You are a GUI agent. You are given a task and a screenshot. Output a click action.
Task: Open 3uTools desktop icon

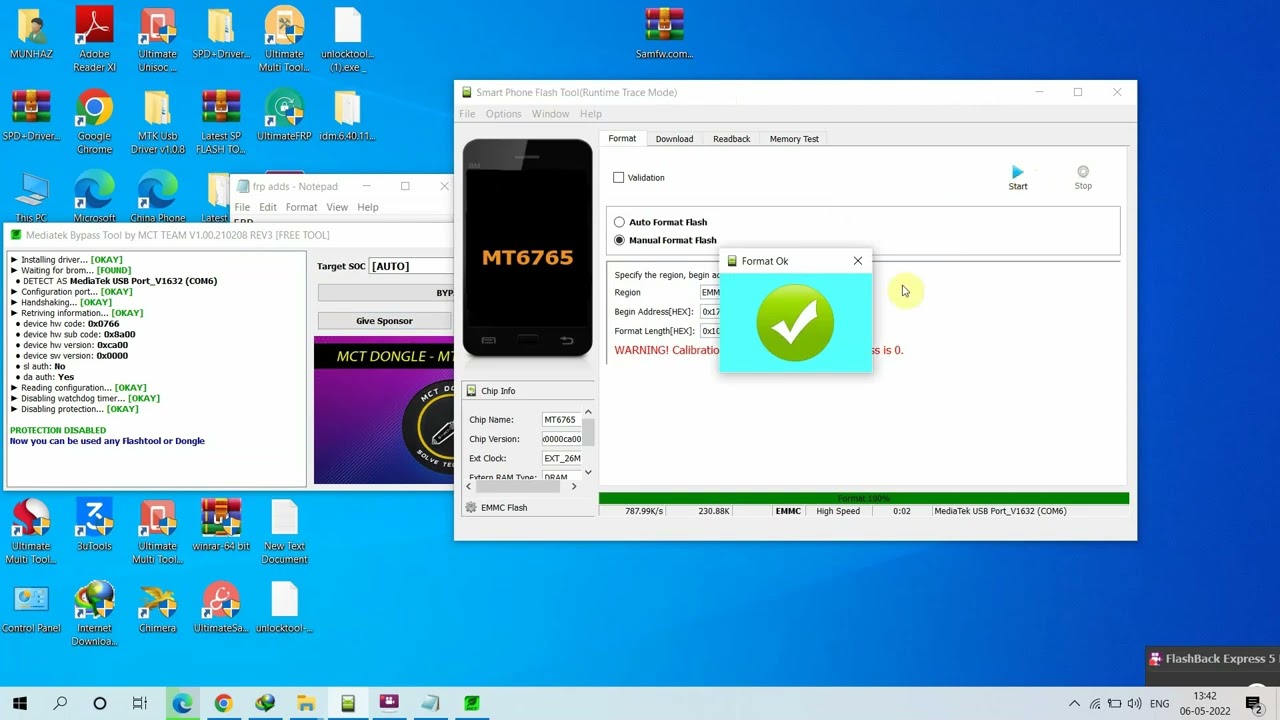[x=94, y=525]
